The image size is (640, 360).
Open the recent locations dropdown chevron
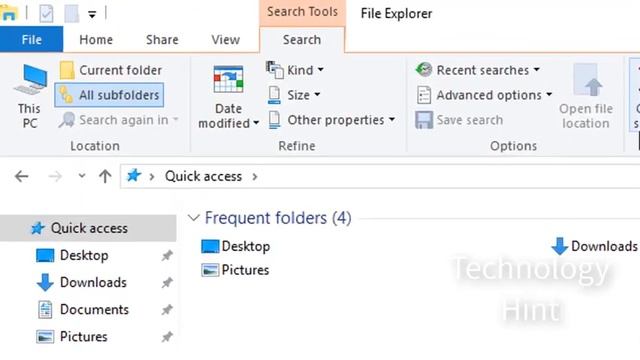click(82, 176)
